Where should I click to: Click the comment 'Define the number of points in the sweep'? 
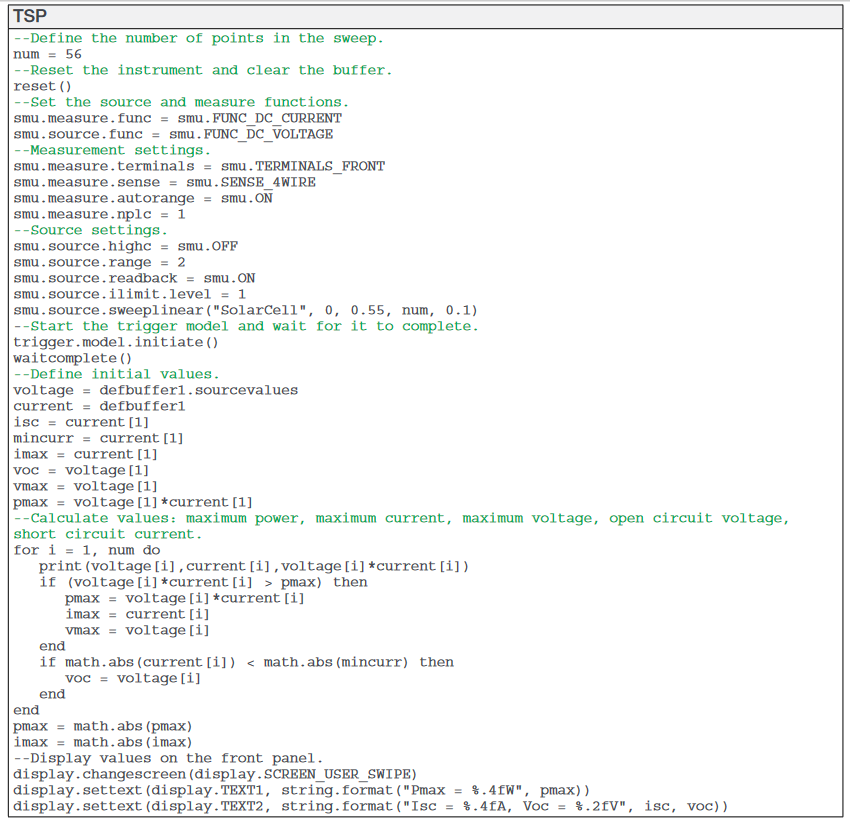[198, 38]
